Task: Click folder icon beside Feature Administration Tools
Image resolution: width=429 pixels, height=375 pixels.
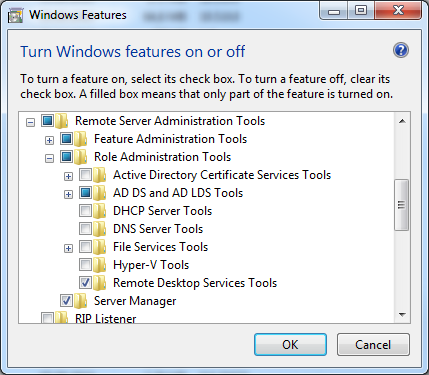Action: pyautogui.click(x=81, y=139)
